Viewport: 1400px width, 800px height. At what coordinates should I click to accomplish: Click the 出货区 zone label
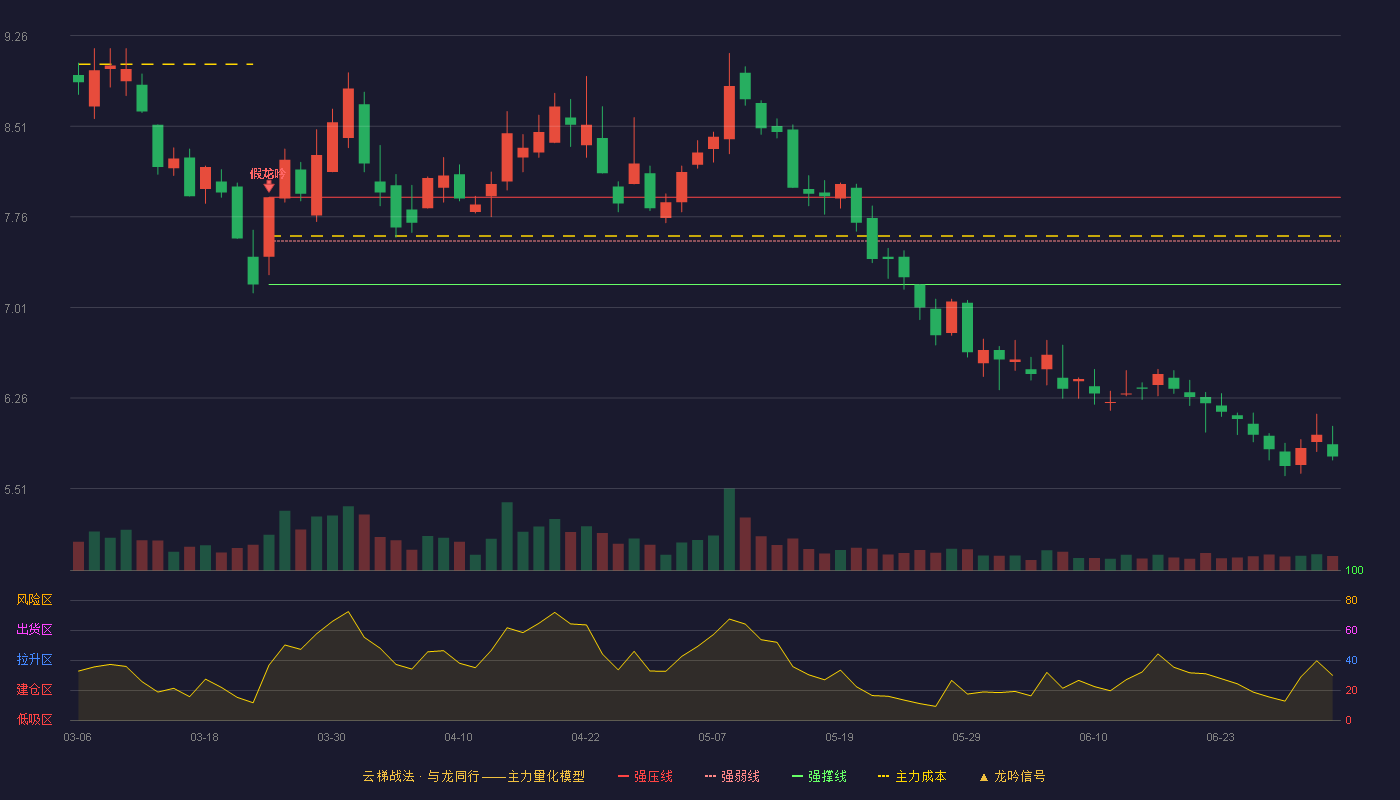click(34, 630)
